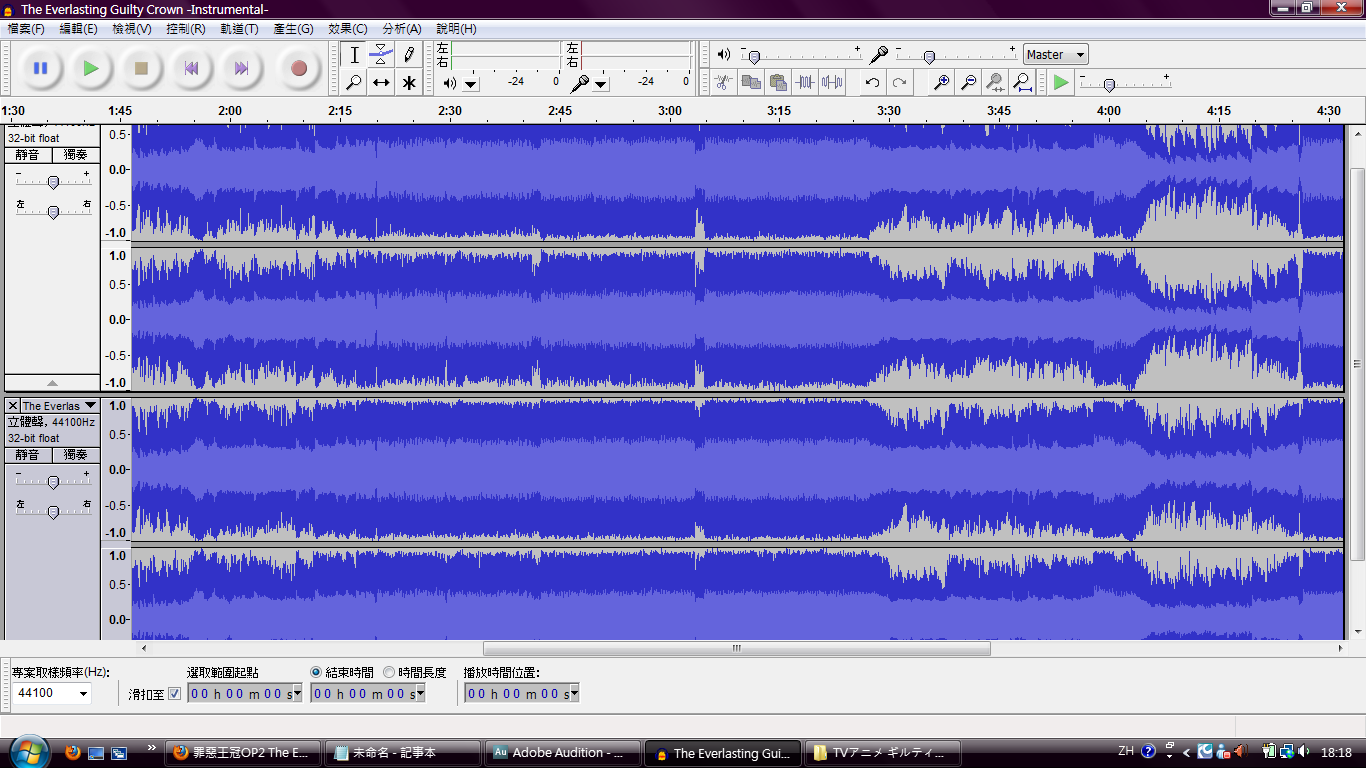Mute the second 'The Everlas' track
Viewport: 1366px width, 768px height.
click(x=28, y=455)
